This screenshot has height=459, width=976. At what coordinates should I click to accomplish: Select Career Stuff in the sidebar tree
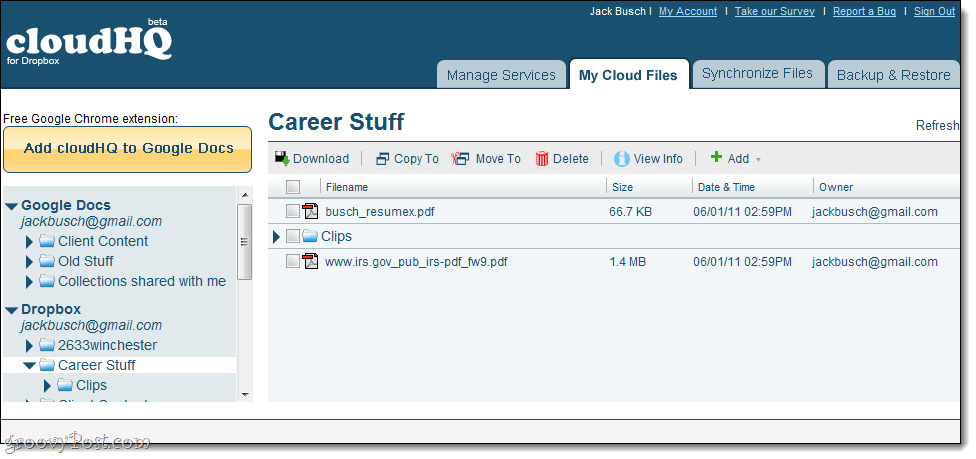click(96, 365)
